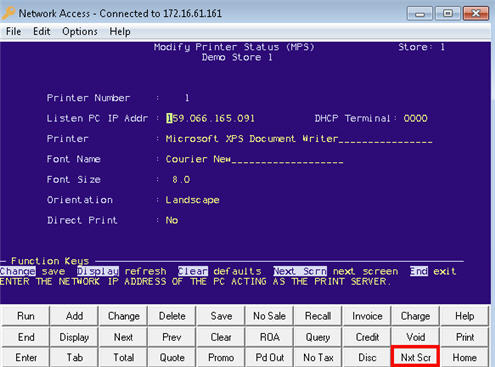The width and height of the screenshot is (495, 367).
Task: Click the No Tax button
Action: (318, 357)
